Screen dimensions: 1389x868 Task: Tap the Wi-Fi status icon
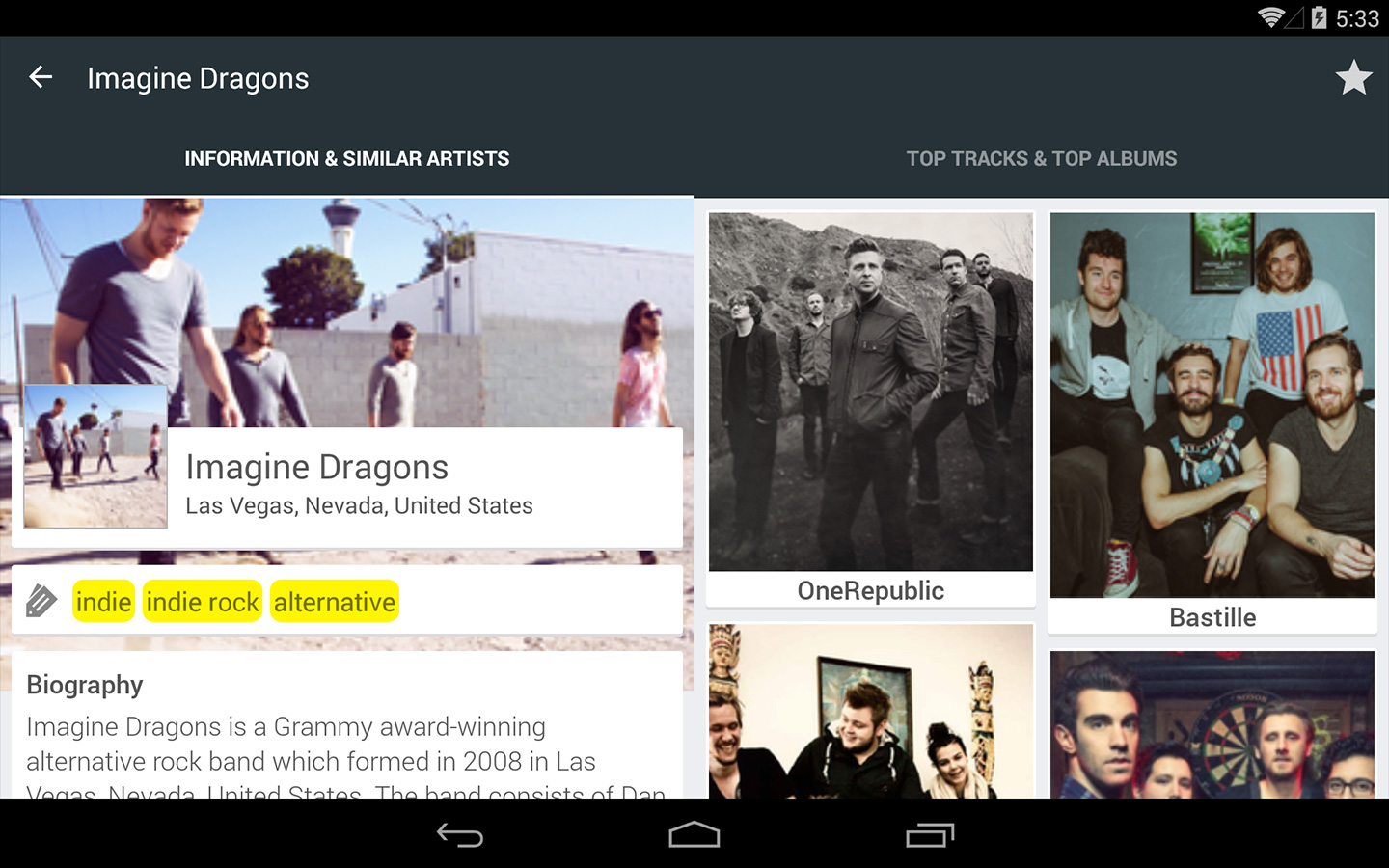1270,17
